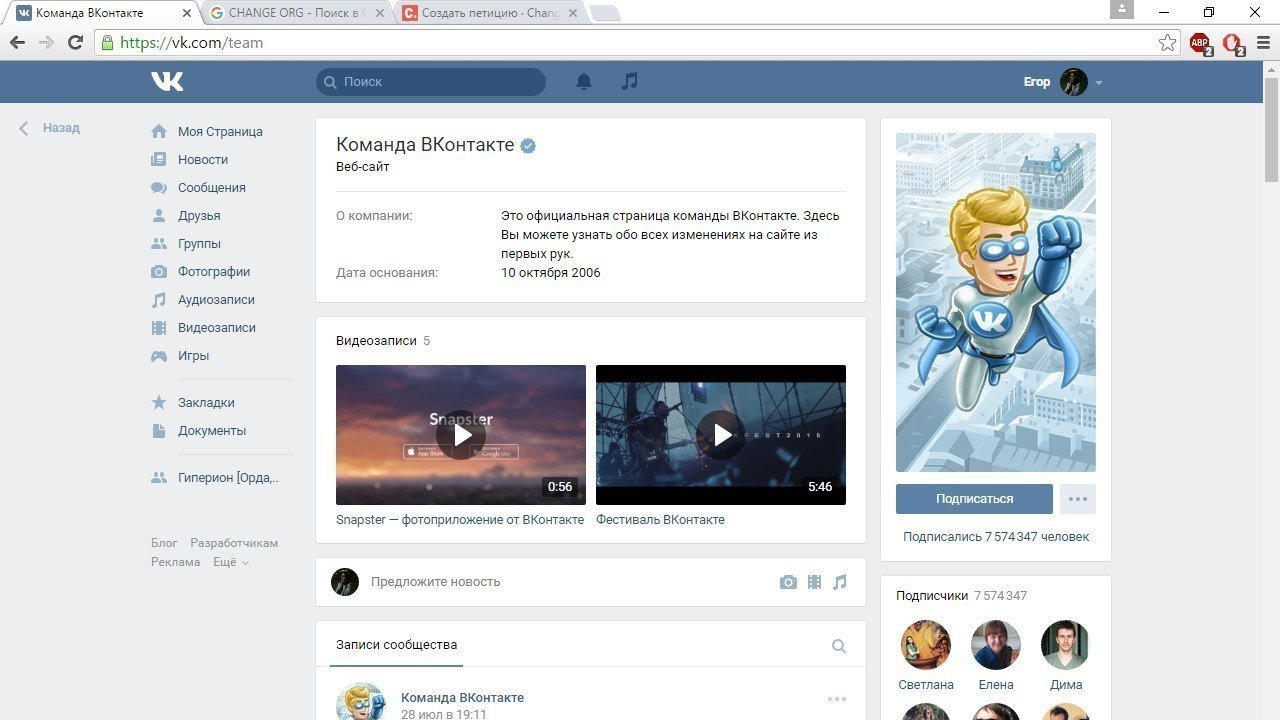
Task: Open the Команда ВКонтакте post author link
Action: click(462, 698)
